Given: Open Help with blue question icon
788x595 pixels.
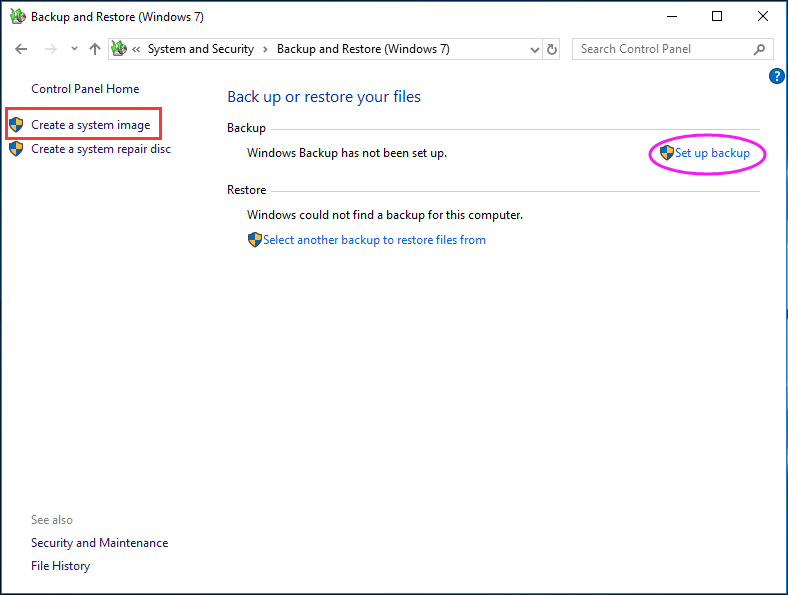Looking at the screenshot, I should coord(776,76).
